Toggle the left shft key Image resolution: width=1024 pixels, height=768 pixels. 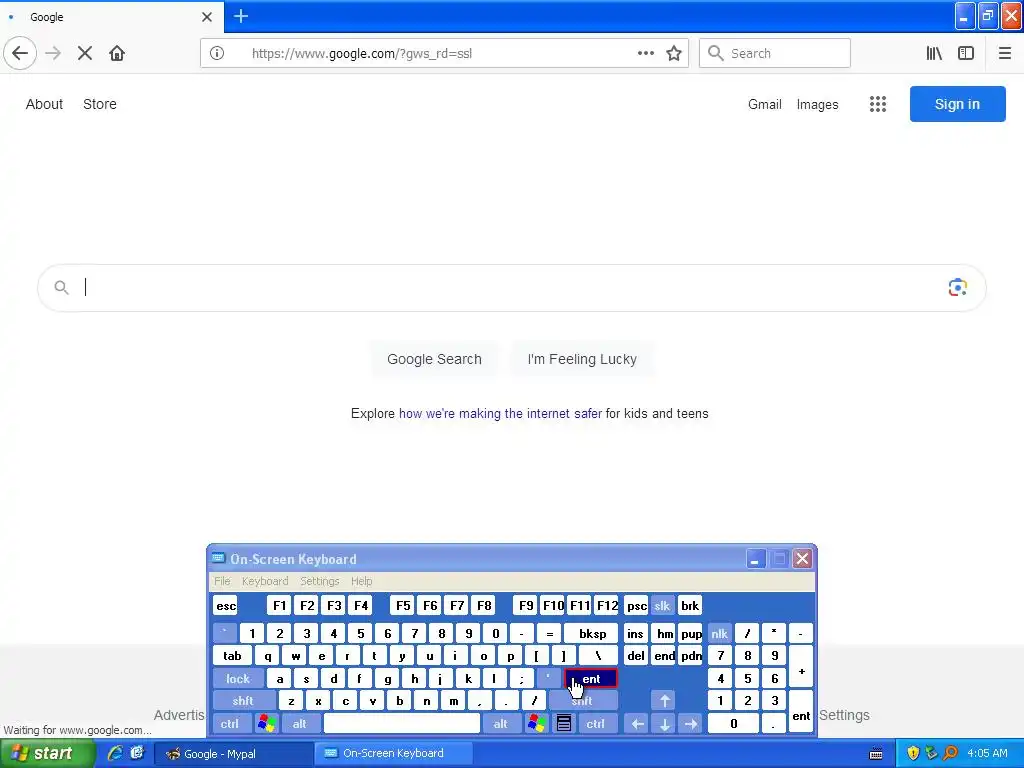tap(243, 701)
